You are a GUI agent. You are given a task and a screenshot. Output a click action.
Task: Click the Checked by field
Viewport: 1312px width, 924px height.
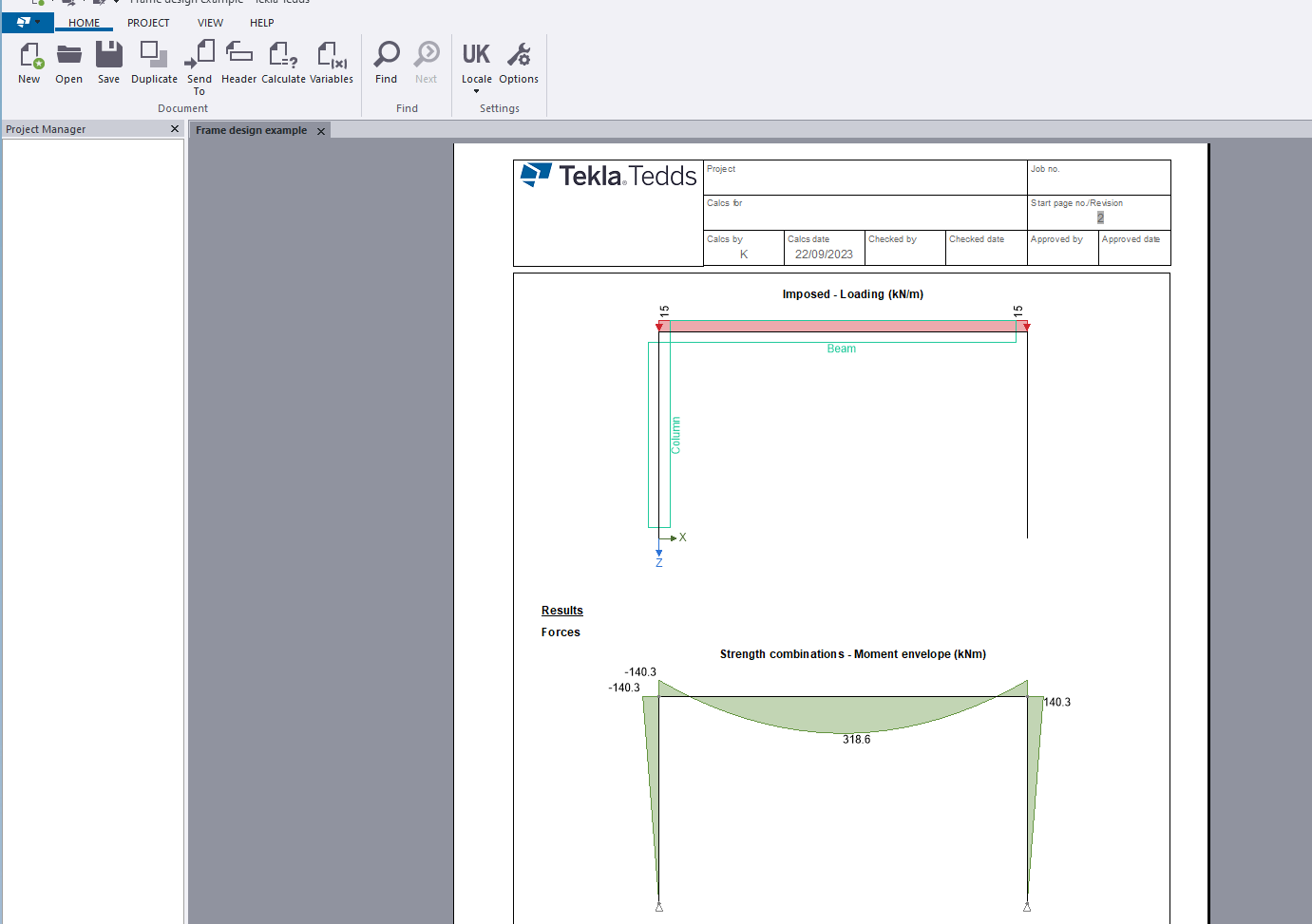coord(905,249)
